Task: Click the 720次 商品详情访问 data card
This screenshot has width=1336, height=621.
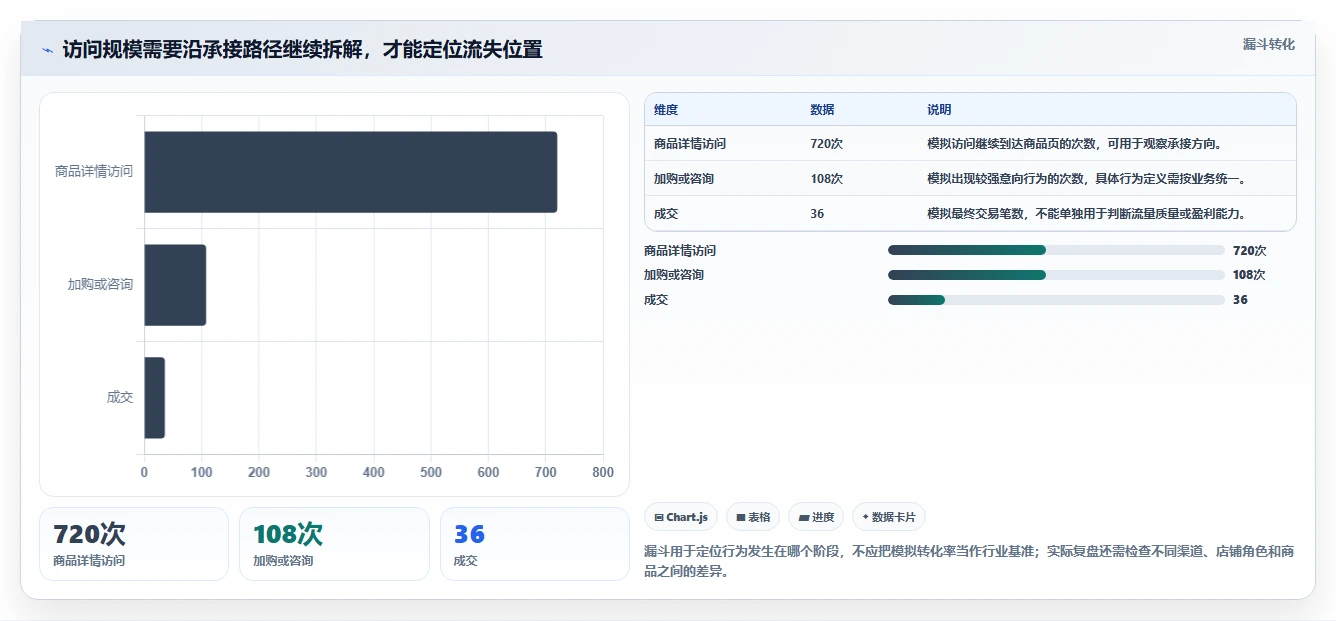Action: coord(134,544)
